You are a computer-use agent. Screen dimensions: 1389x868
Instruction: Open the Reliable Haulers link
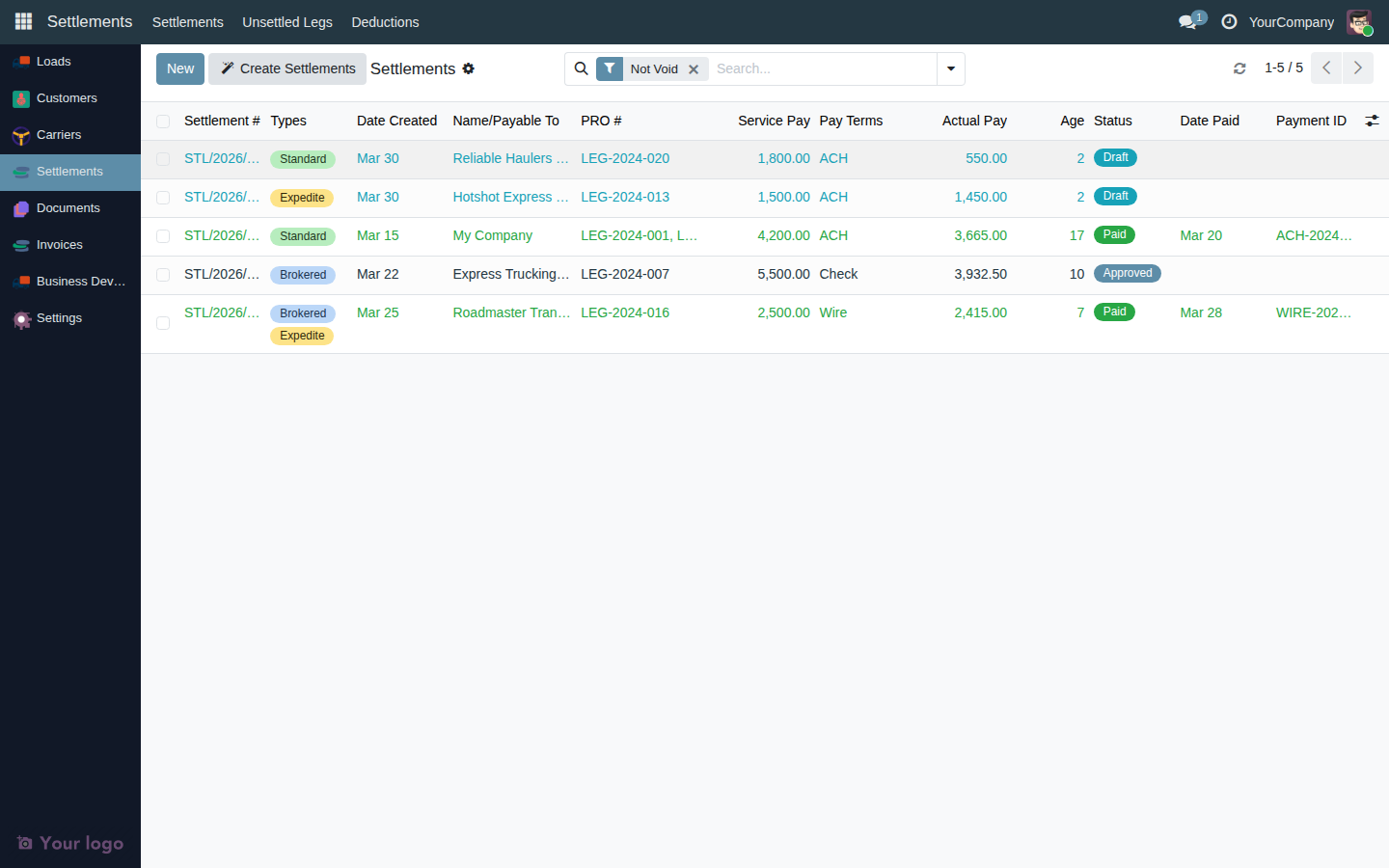(511, 158)
